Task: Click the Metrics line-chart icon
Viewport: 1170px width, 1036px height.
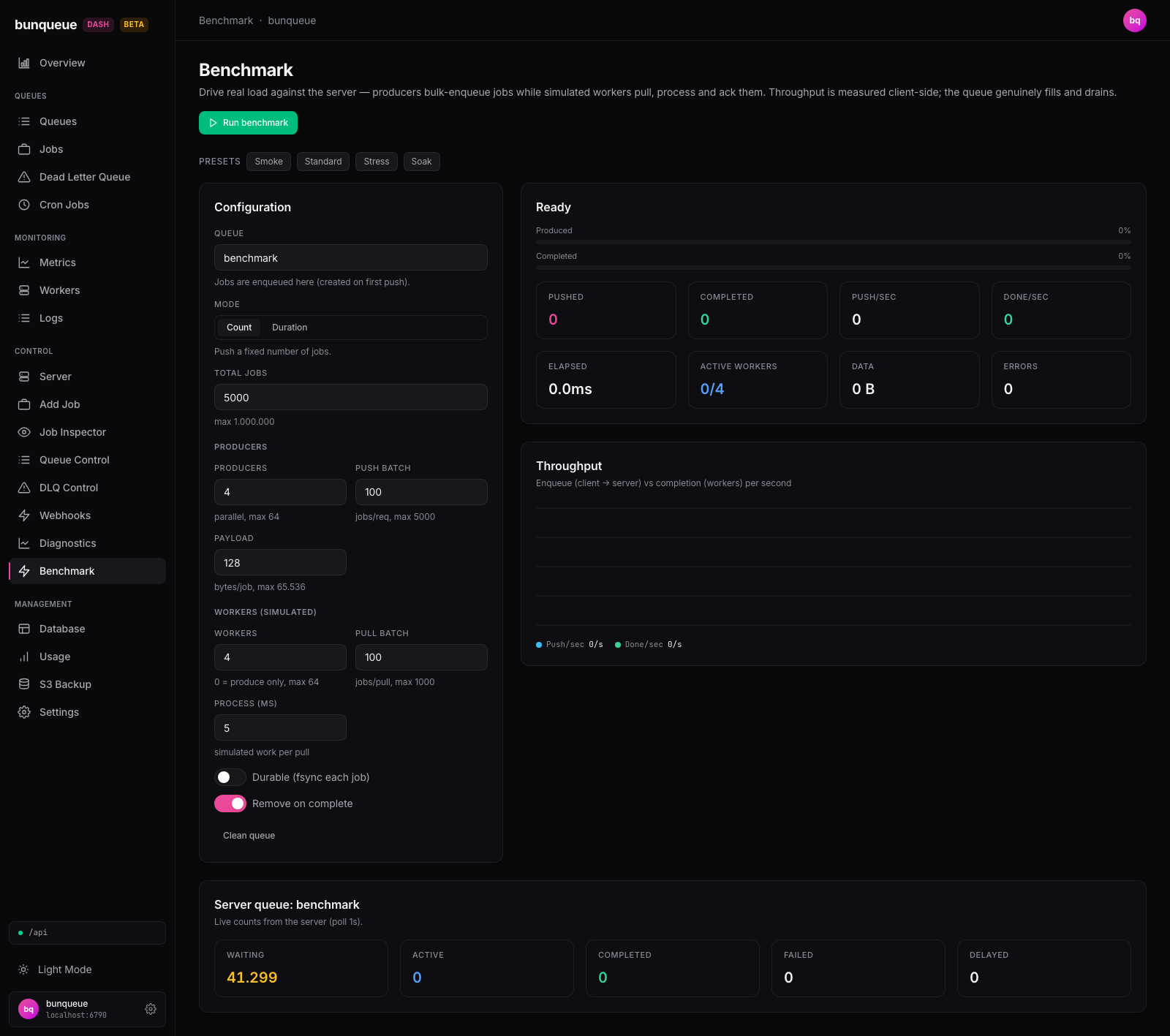Action: coord(24,262)
